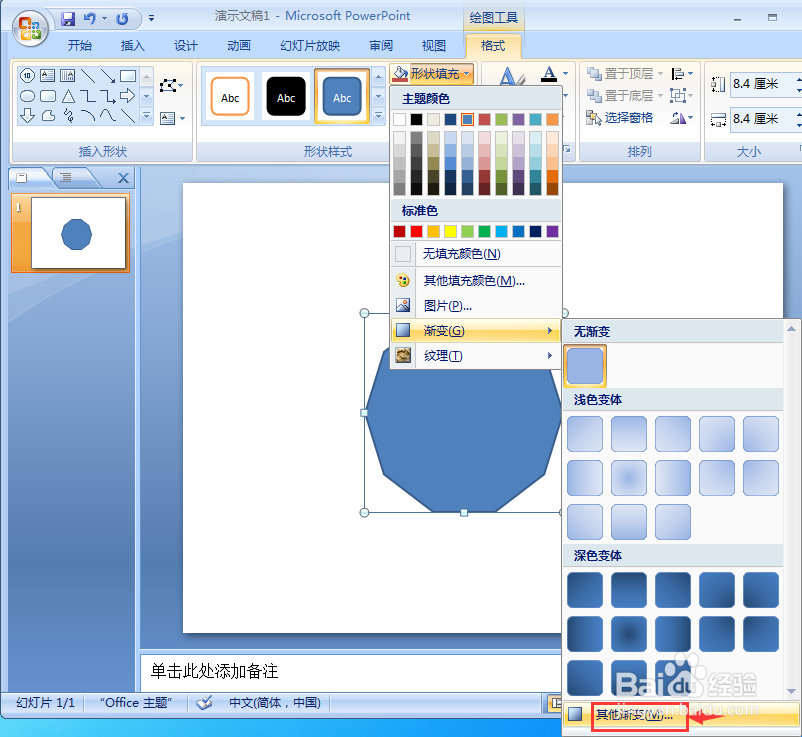Open the rotate objects dropdown
Image resolution: width=802 pixels, height=737 pixels.
pyautogui.click(x=682, y=118)
